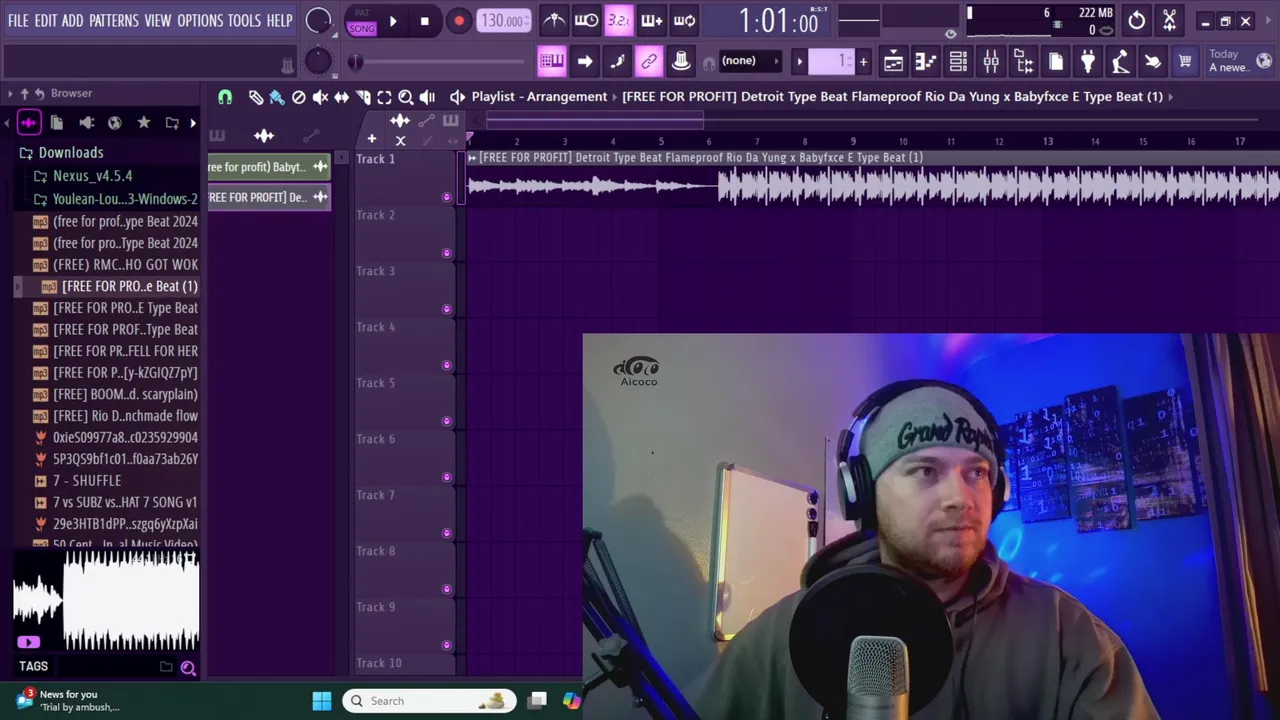This screenshot has width=1280, height=720.
Task: Open the pattern selector showing (none)
Action: [x=749, y=61]
